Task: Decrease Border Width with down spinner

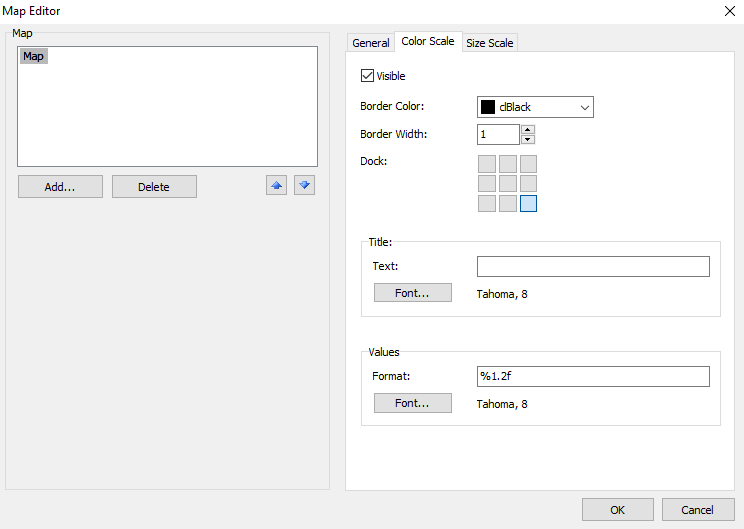Action: coord(528,139)
